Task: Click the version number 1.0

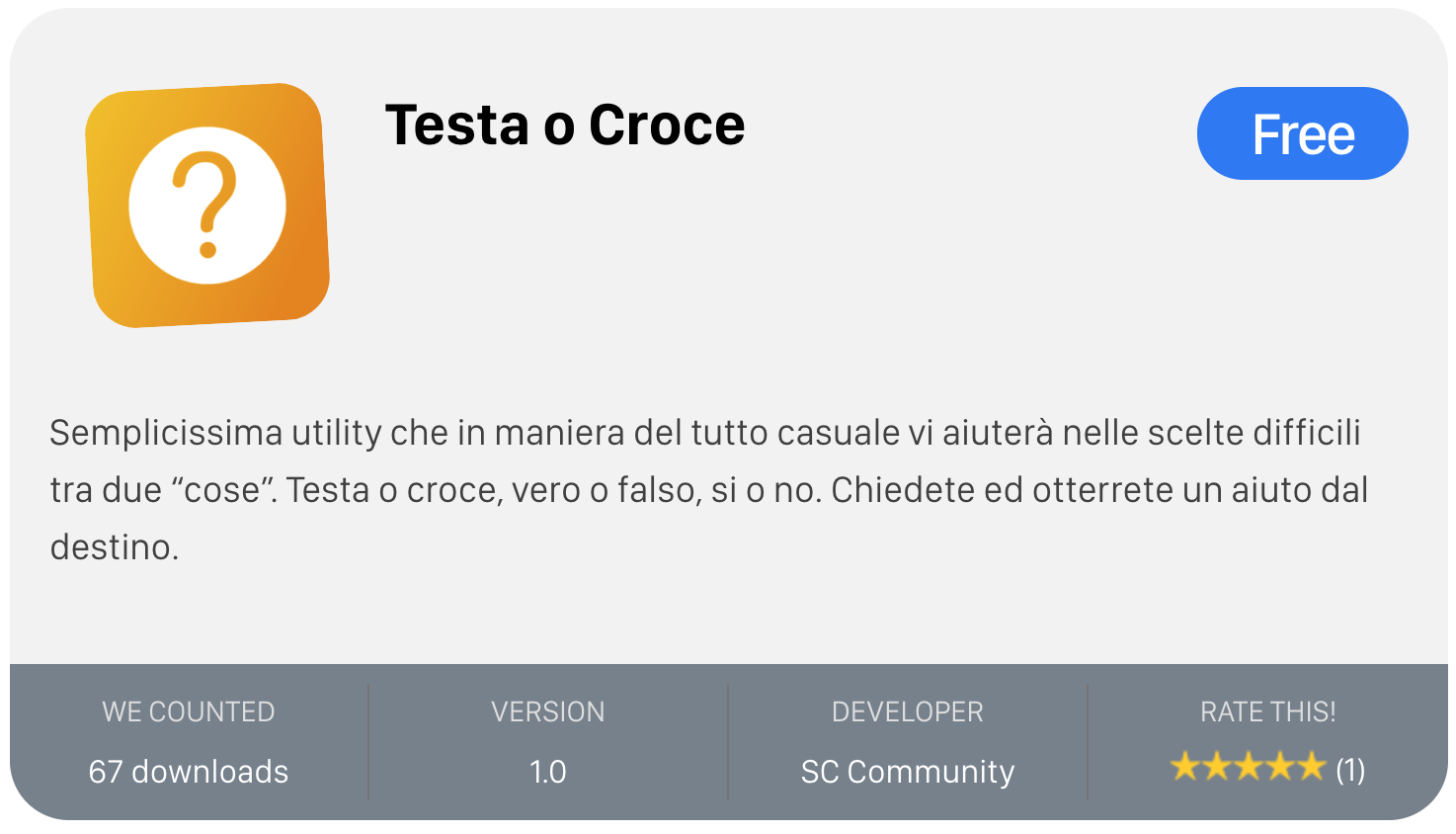Action: click(547, 772)
